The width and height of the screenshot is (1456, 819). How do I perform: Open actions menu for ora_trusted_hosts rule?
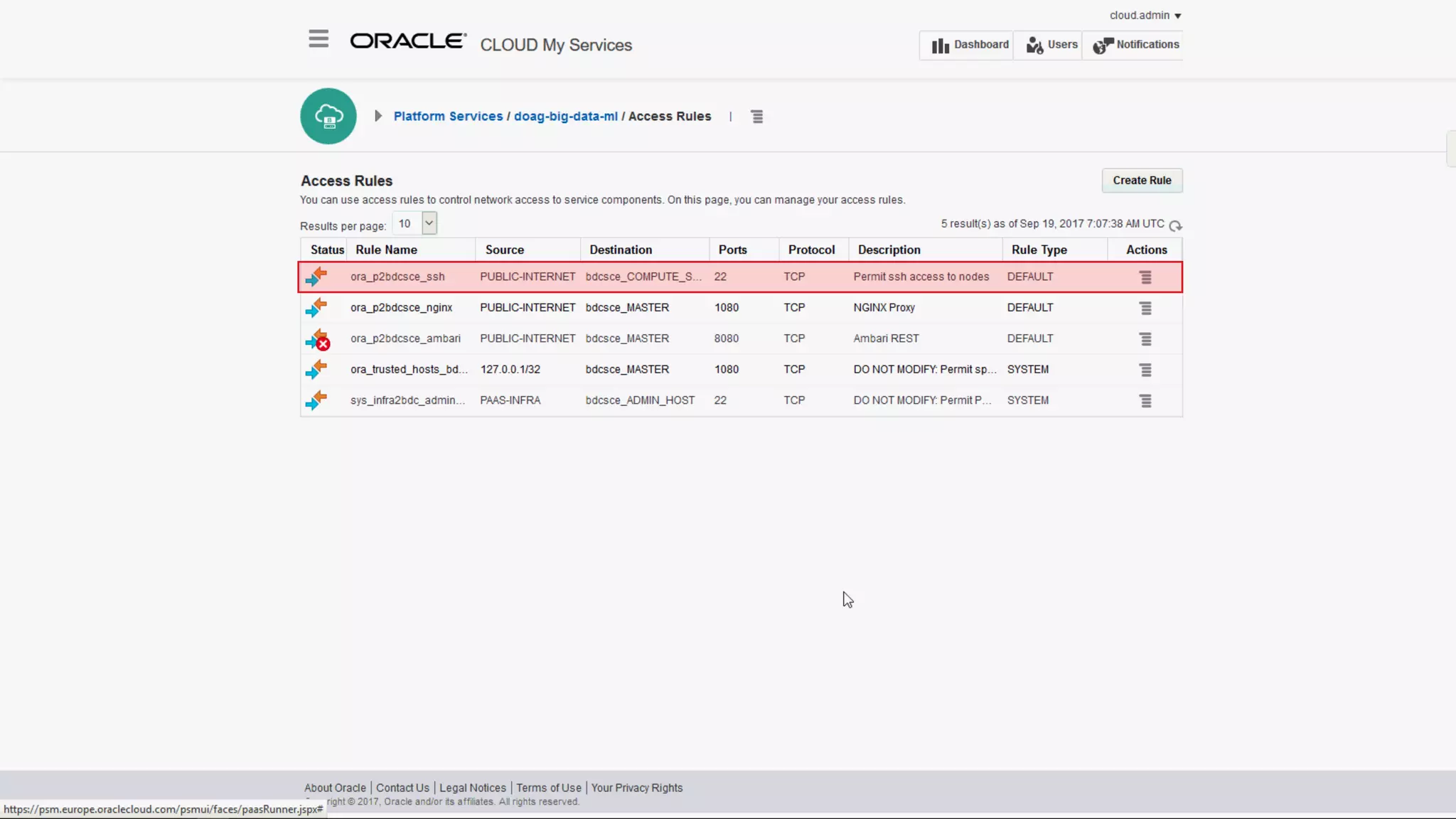(1145, 370)
